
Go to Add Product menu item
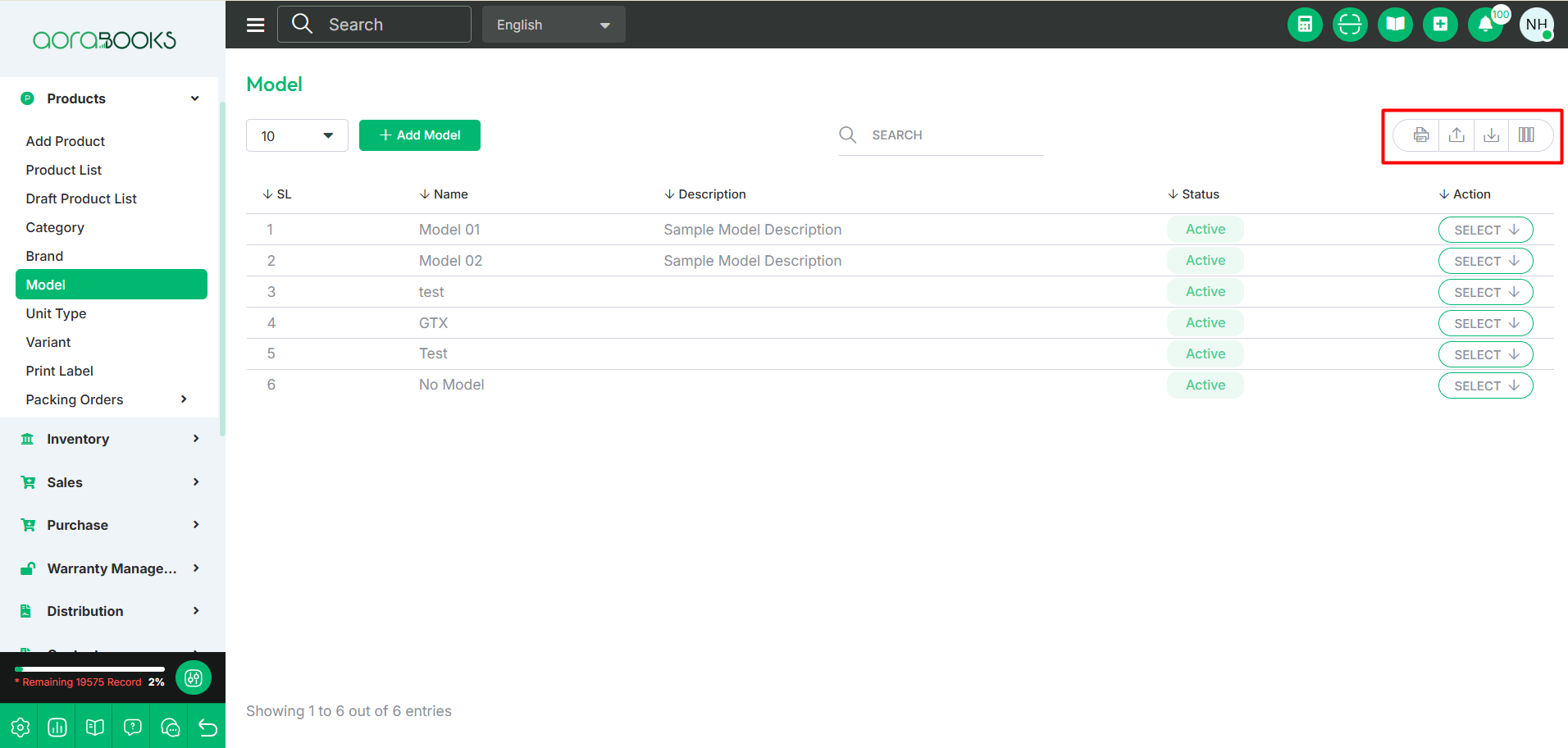click(x=66, y=141)
